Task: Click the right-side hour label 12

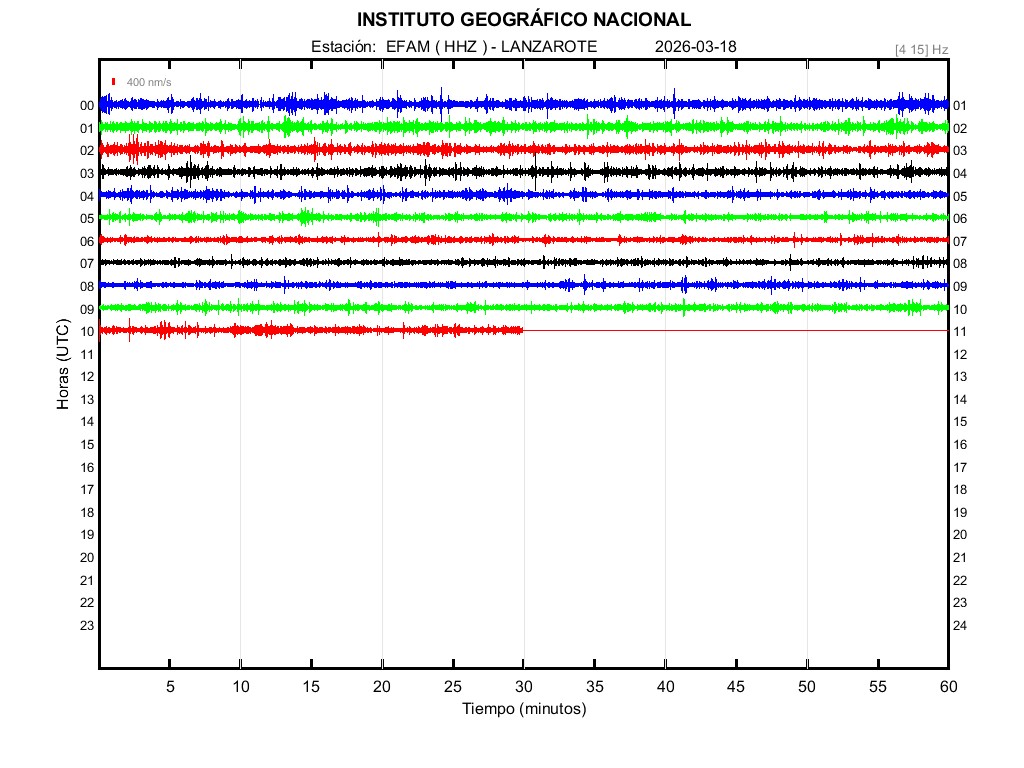Action: (x=960, y=355)
